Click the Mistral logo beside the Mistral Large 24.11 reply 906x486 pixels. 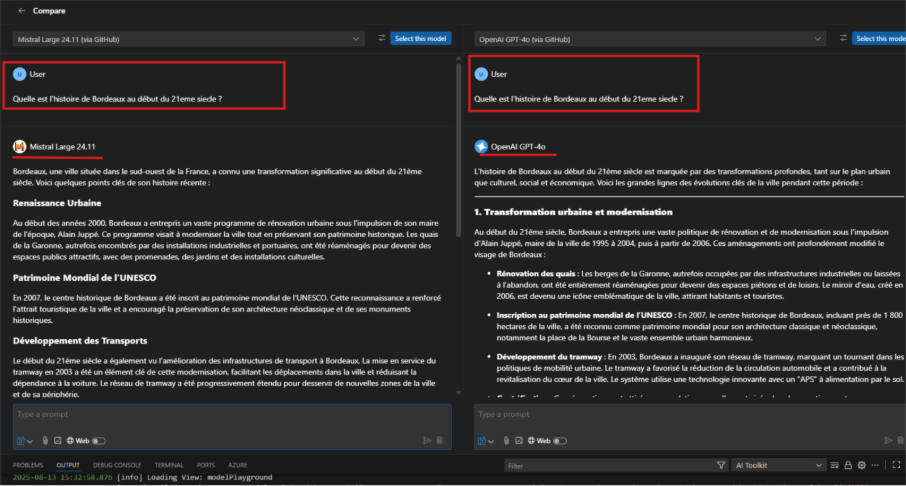click(x=20, y=147)
